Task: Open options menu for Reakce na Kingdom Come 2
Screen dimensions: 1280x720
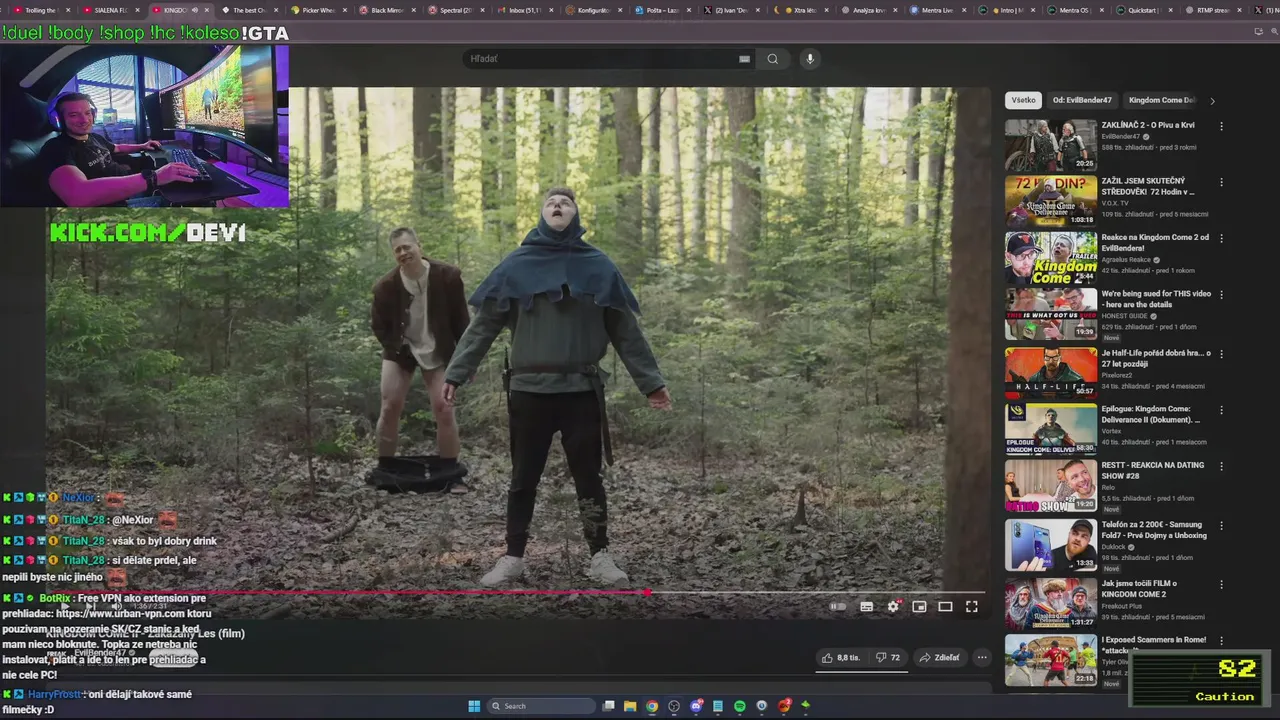Action: click(x=1221, y=239)
